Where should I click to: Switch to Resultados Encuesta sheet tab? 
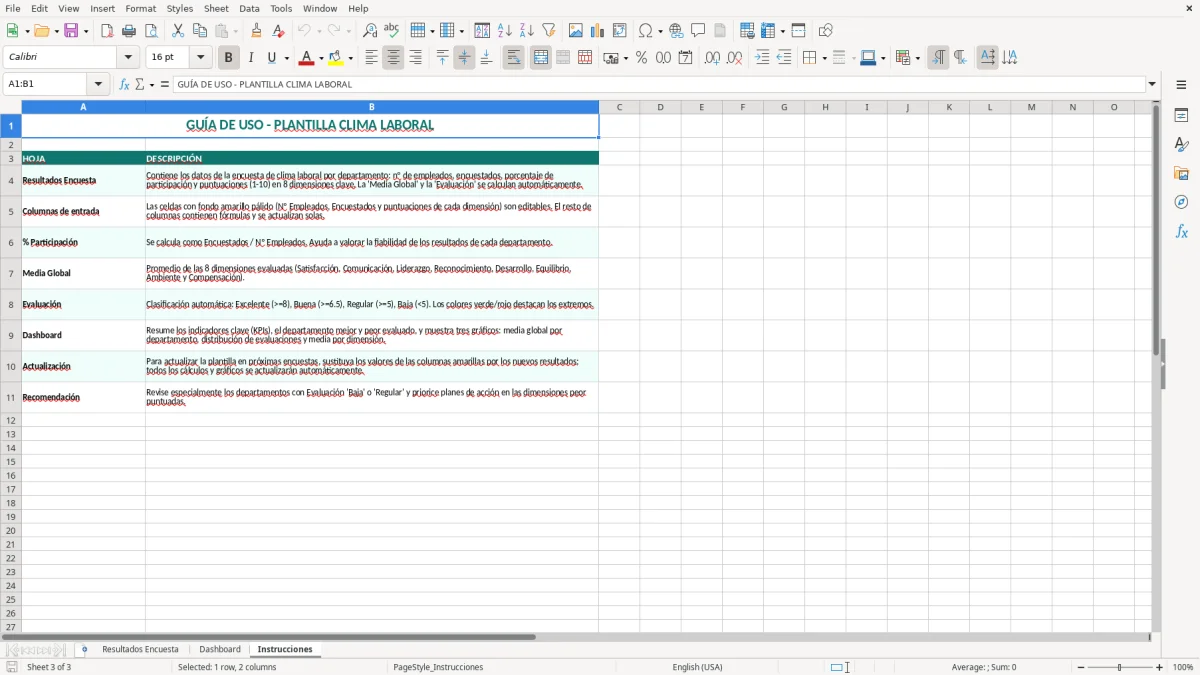click(x=140, y=650)
